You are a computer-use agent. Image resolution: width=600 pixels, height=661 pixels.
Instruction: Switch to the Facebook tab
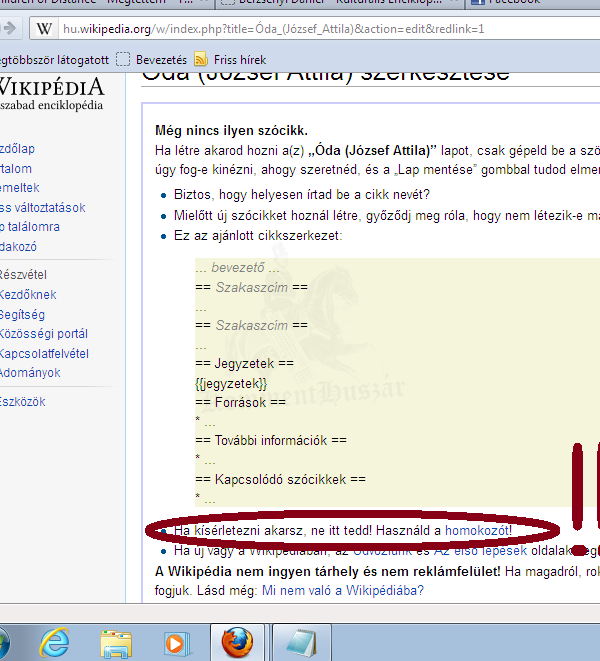[533, 3]
